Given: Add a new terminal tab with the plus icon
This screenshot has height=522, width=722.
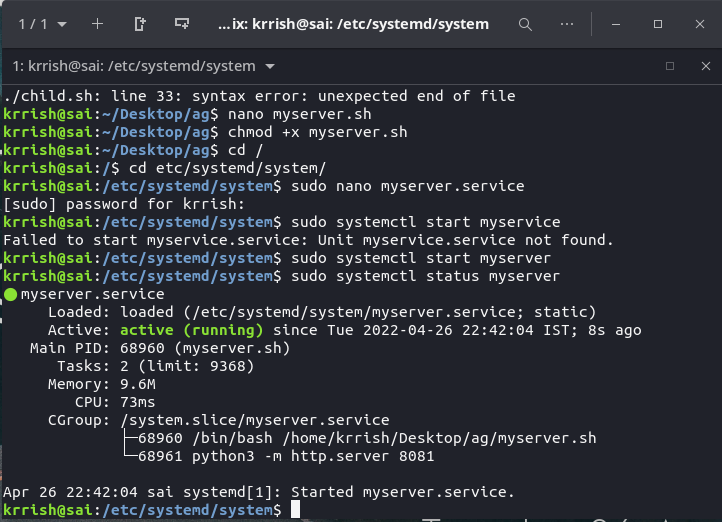Looking at the screenshot, I should 97,24.
